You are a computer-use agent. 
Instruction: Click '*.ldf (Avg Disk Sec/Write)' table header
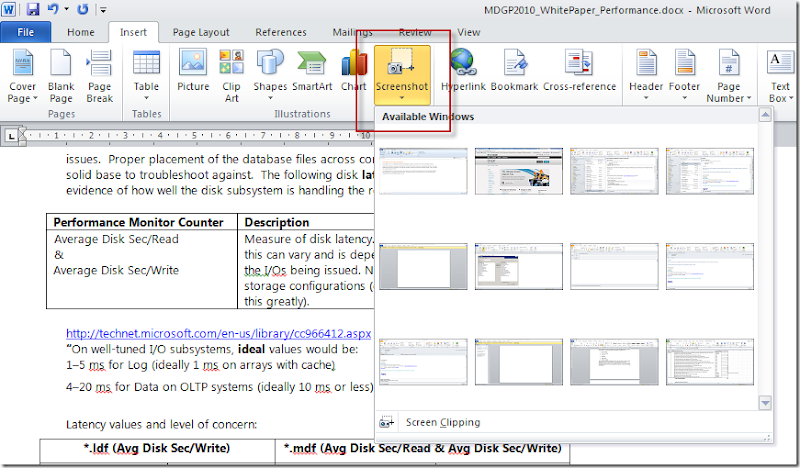[157, 448]
